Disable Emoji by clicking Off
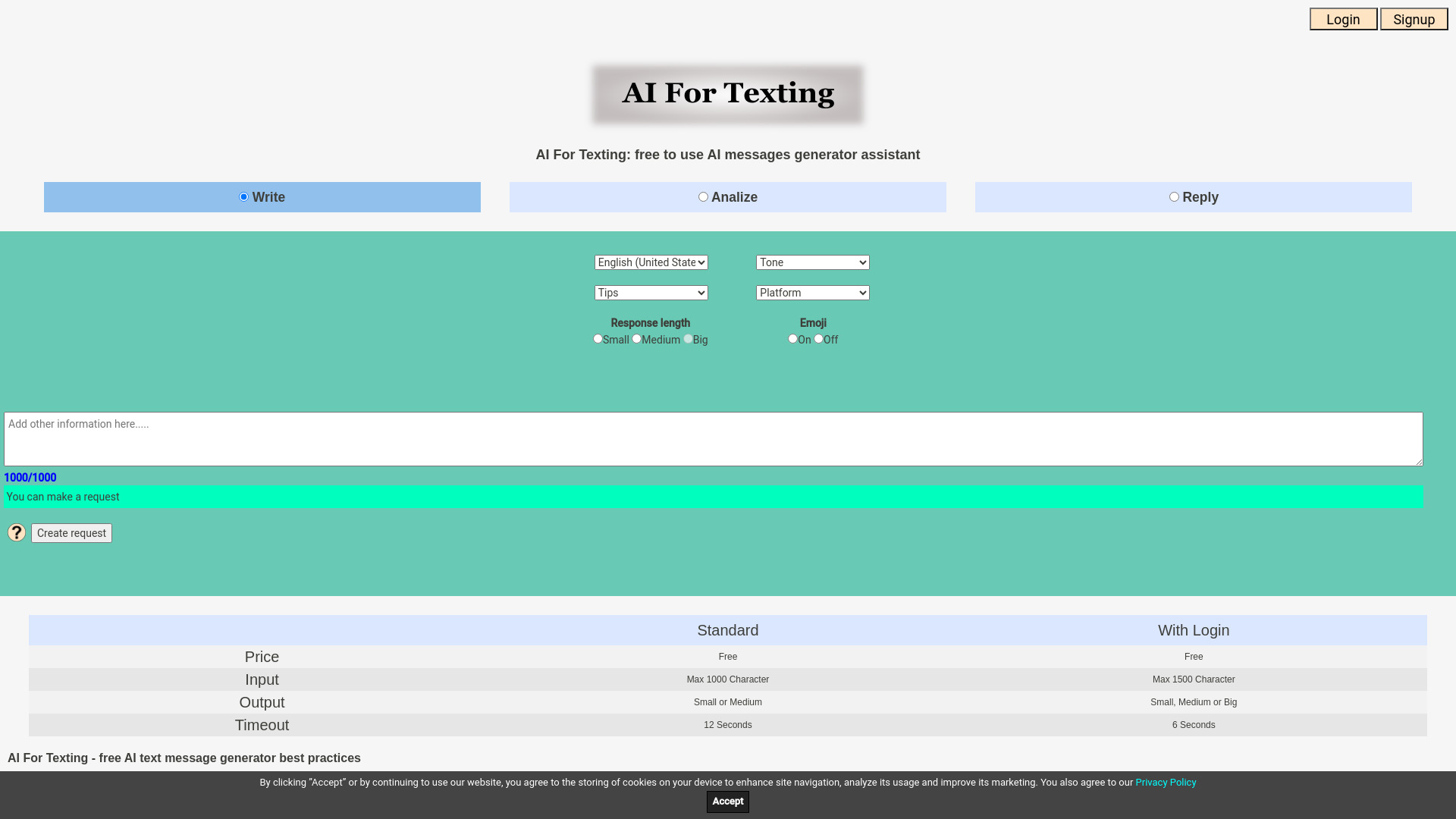The width and height of the screenshot is (1456, 819). (x=819, y=339)
